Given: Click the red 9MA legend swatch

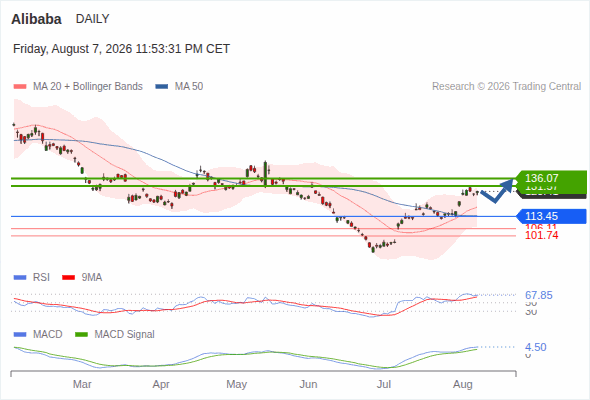Looking at the screenshot, I should pos(68,278).
